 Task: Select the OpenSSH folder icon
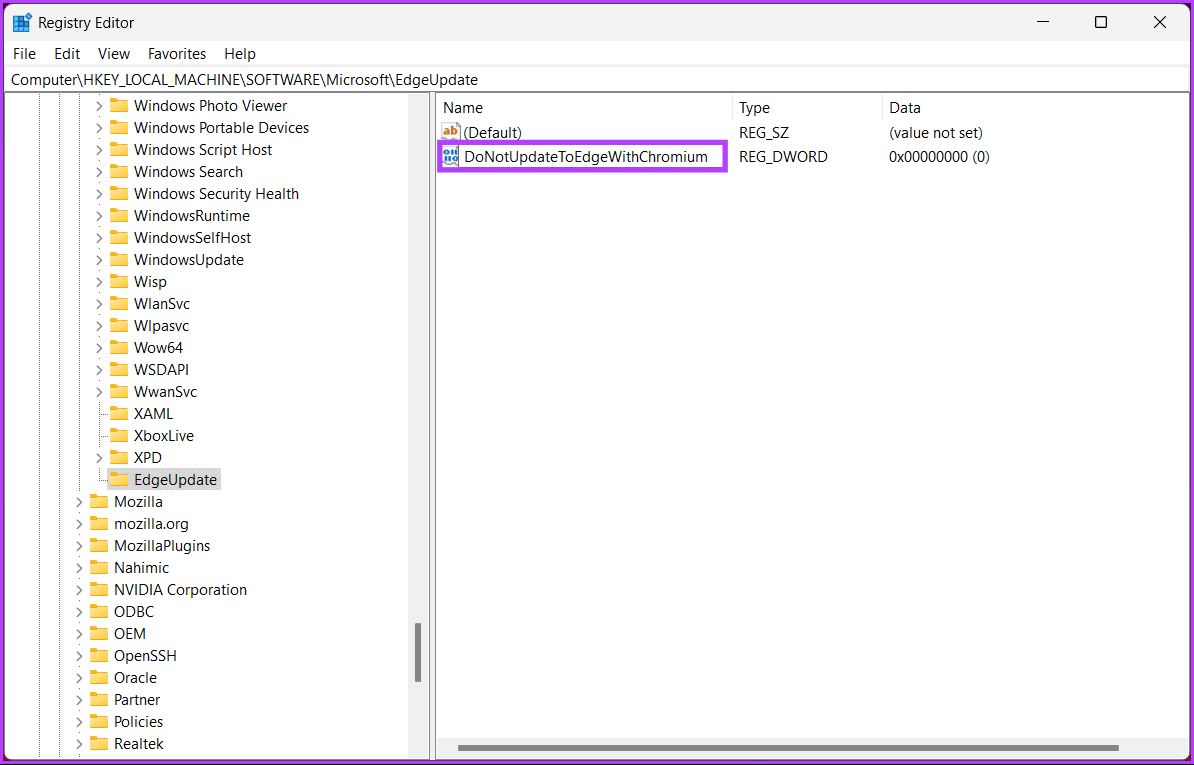[x=99, y=656]
